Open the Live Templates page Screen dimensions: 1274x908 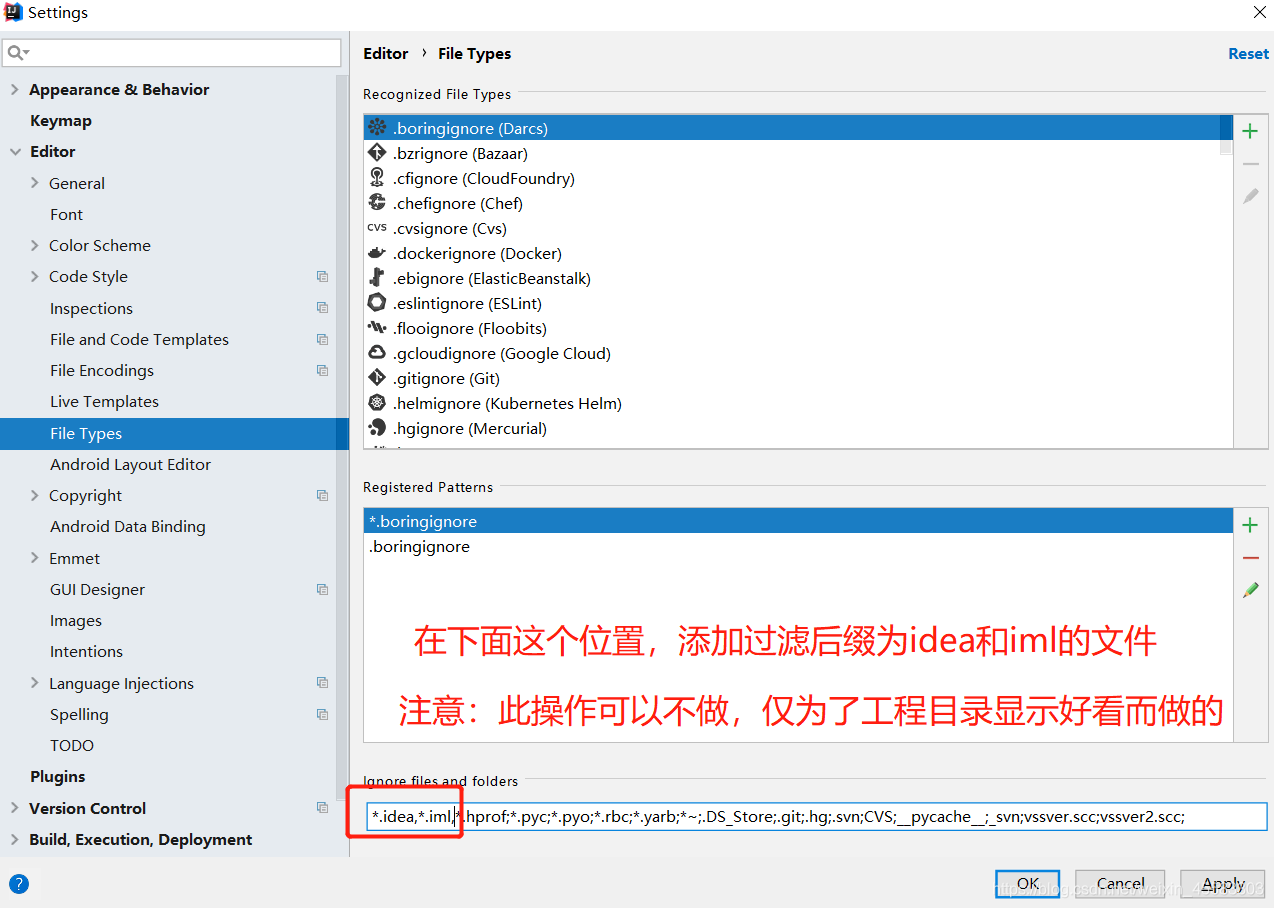(x=104, y=402)
